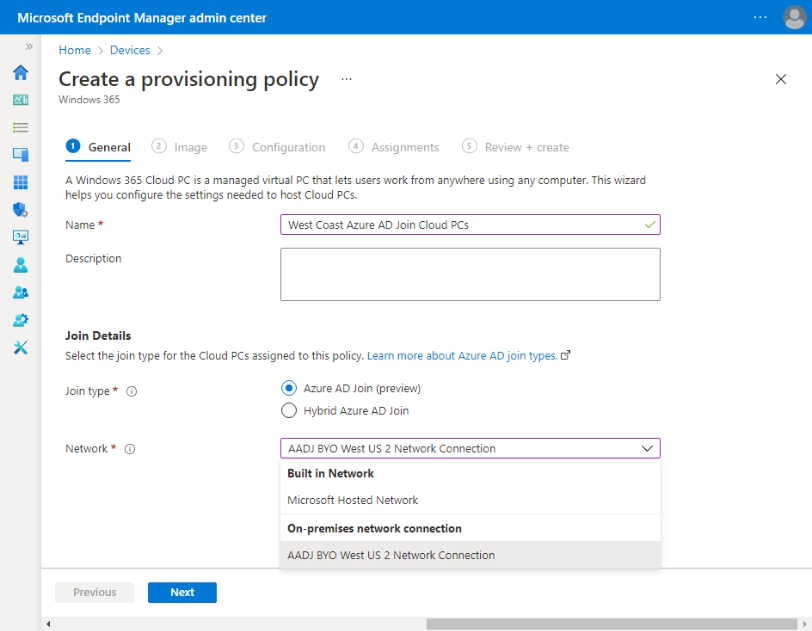Screen dimensions: 812x631
Task: Open the Apps grid icon
Action: click(20, 182)
